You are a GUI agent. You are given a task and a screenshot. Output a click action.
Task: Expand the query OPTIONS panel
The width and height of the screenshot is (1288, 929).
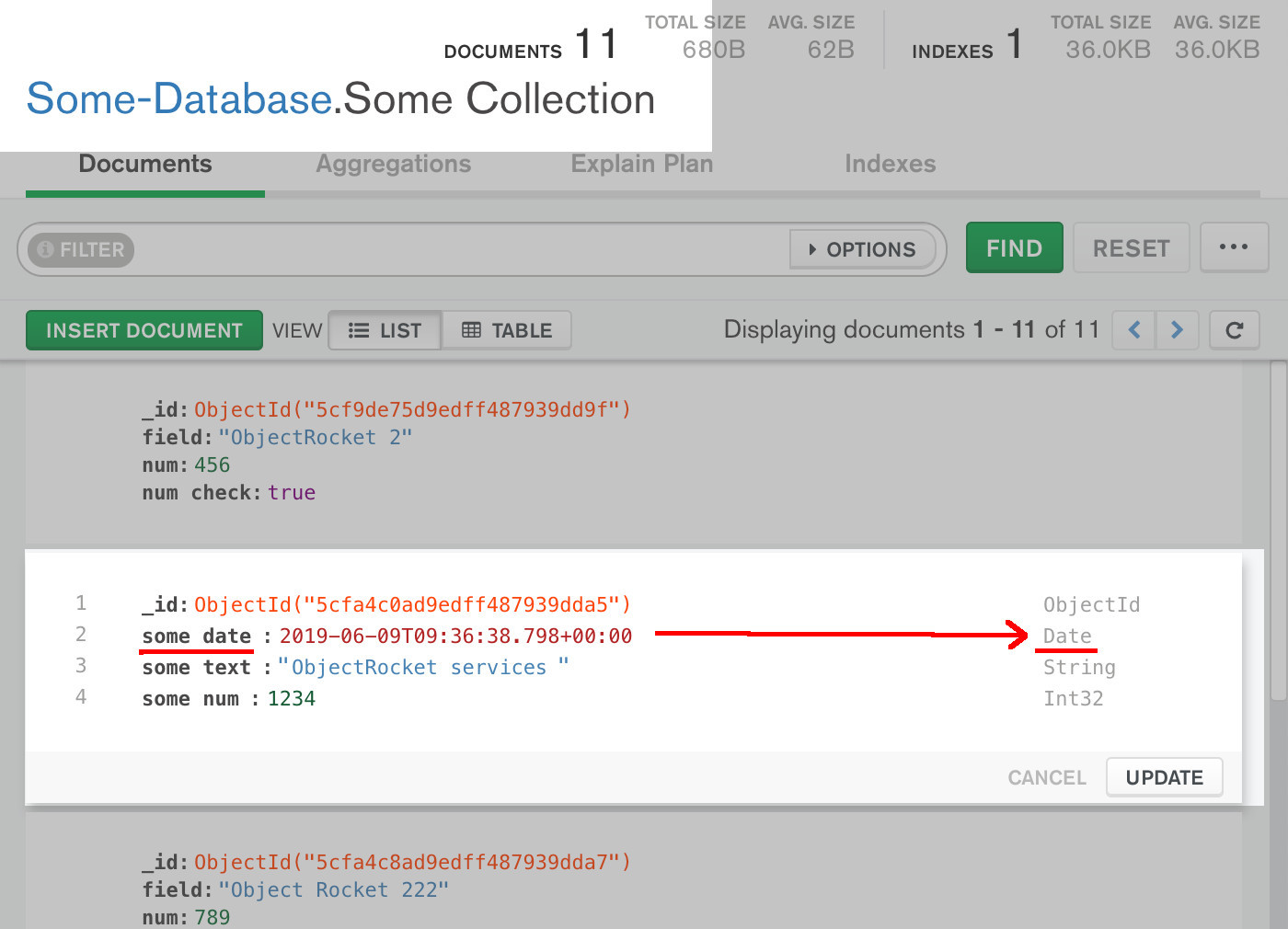pos(862,248)
